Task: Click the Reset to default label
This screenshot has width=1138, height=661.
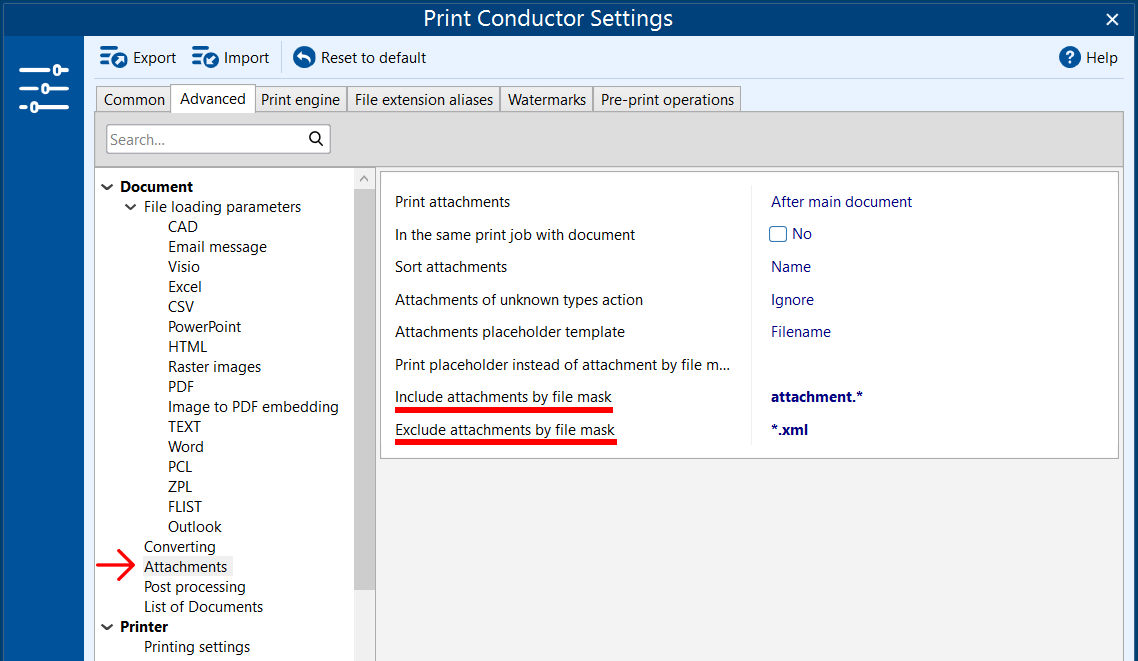Action: coord(373,58)
